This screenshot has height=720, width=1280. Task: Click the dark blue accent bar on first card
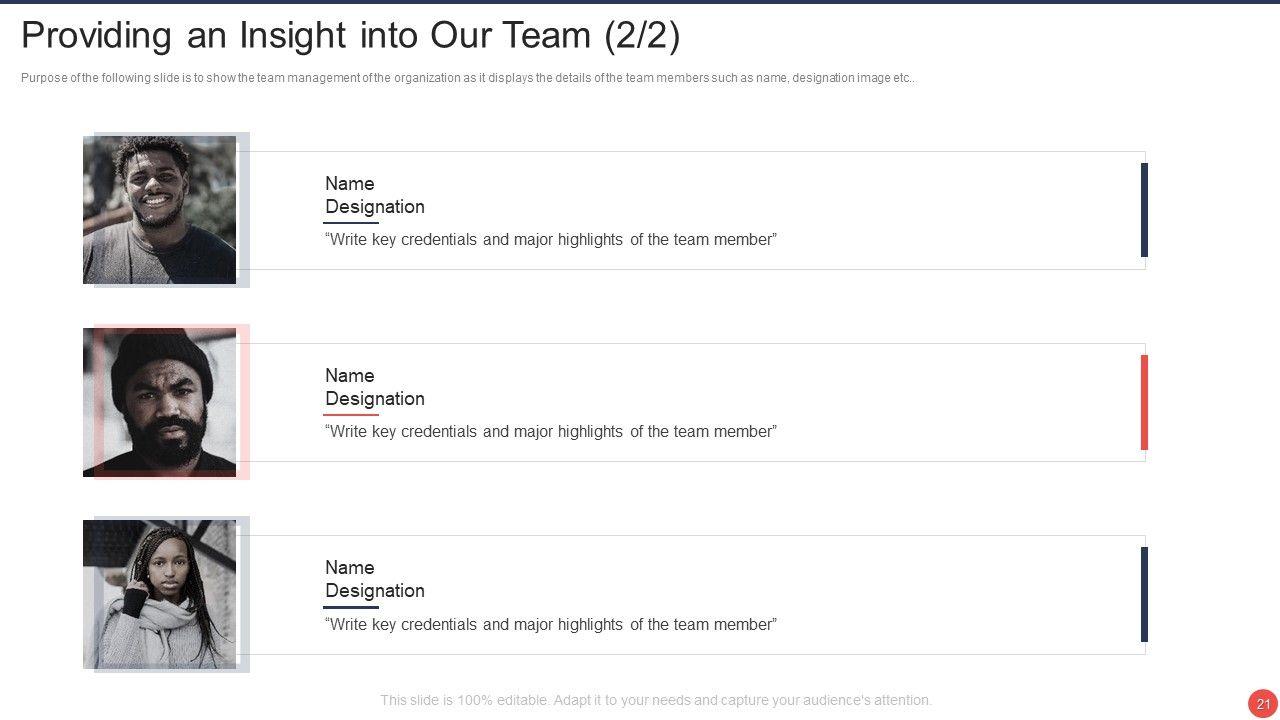[x=1144, y=210]
